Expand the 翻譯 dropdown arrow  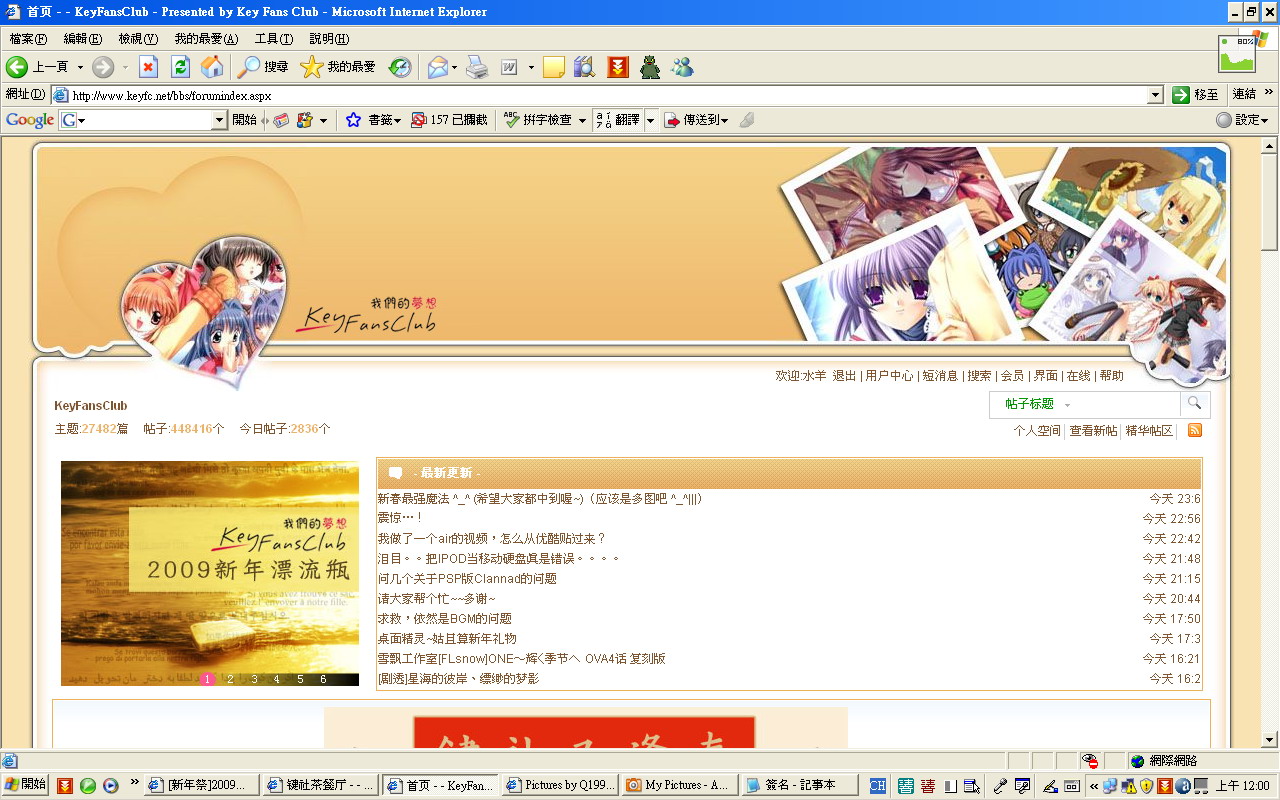pyautogui.click(x=650, y=120)
